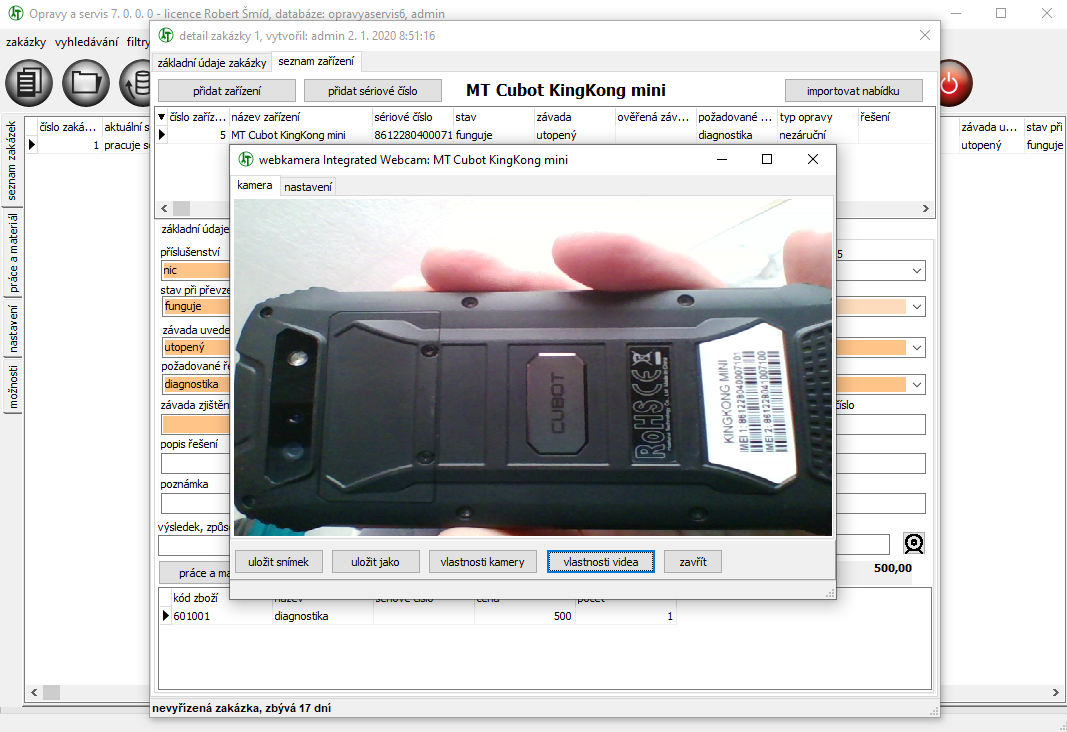The width and height of the screenshot is (1067, 732).
Task: Expand dropdown arrow on the diagnostika field row
Action: click(917, 384)
